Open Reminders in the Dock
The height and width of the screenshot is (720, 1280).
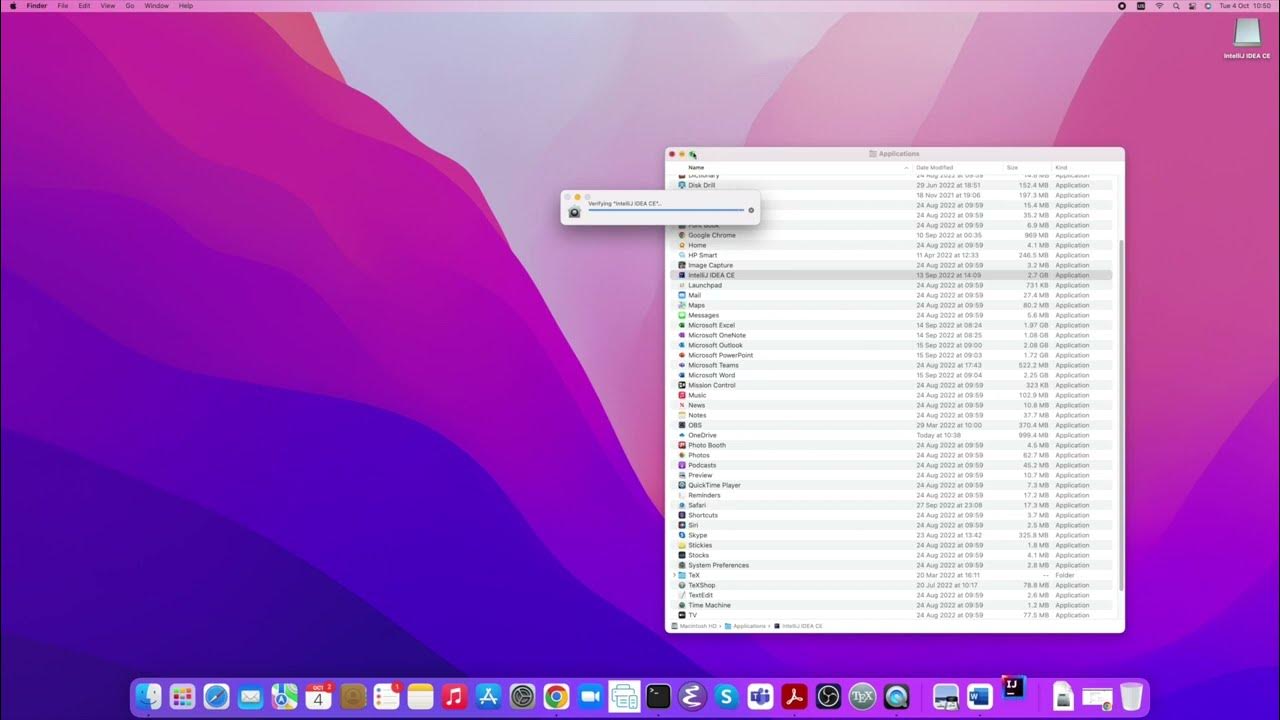pos(386,697)
